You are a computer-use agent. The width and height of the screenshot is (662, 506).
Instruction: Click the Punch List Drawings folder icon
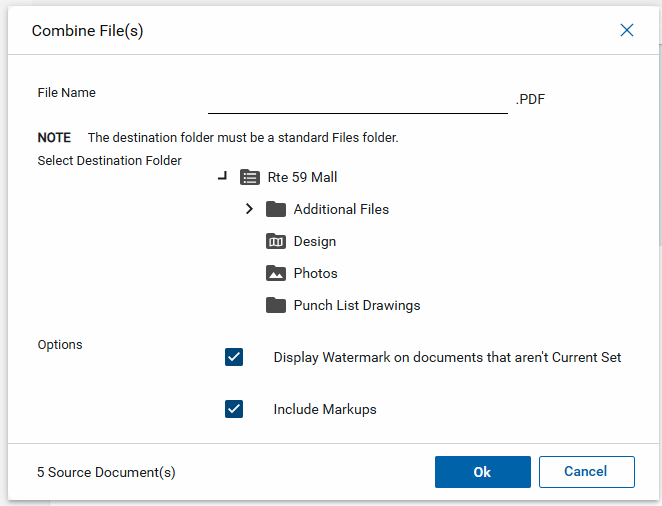(x=276, y=305)
